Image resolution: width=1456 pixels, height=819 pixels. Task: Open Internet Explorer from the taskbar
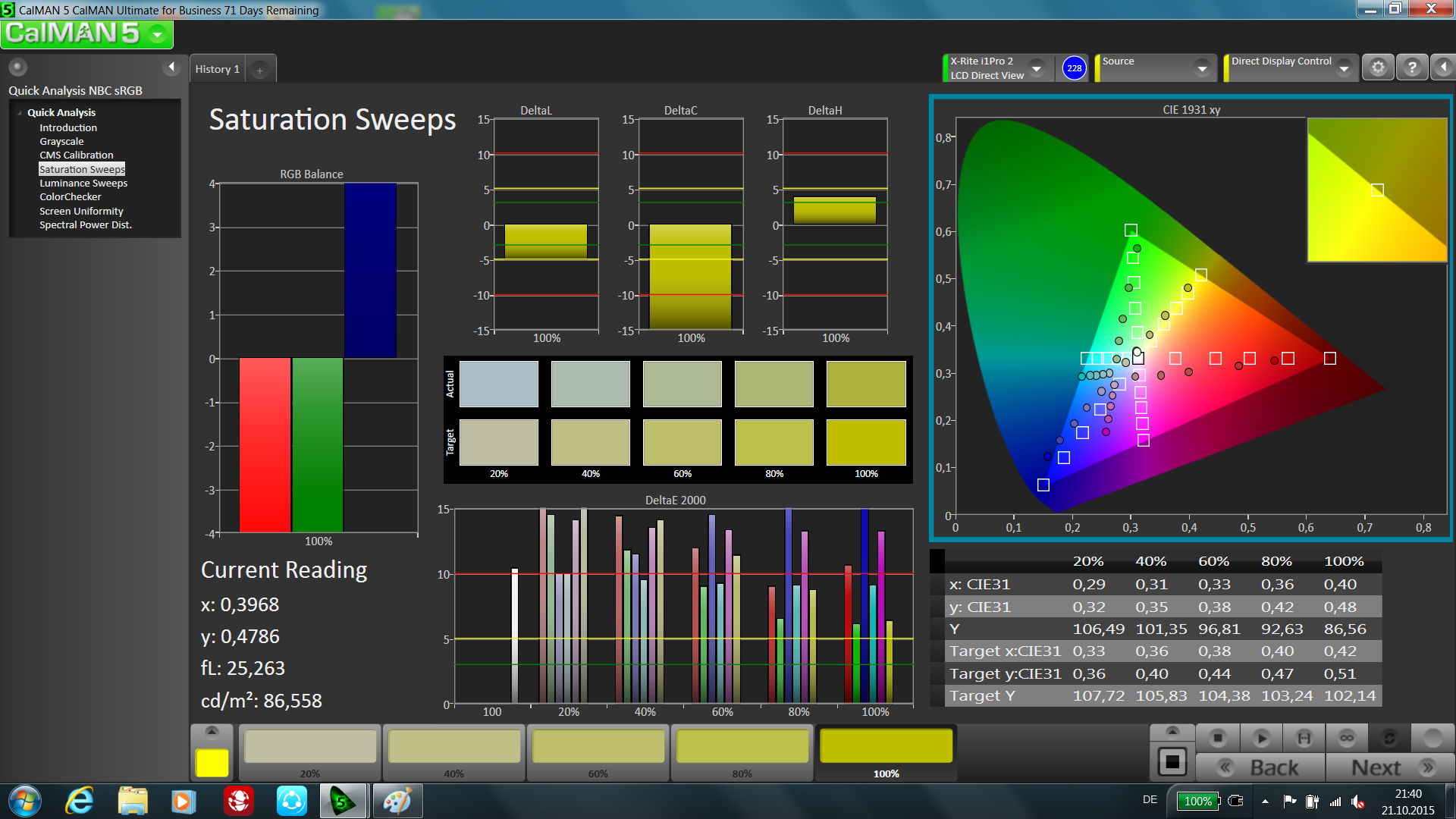tap(79, 801)
